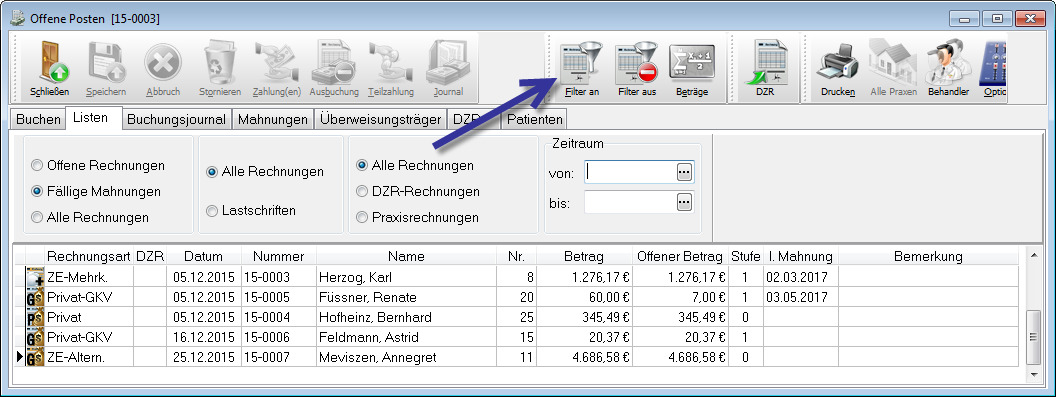Select Fällige Mahnungen radio button
The height and width of the screenshot is (397, 1056).
(x=37, y=191)
